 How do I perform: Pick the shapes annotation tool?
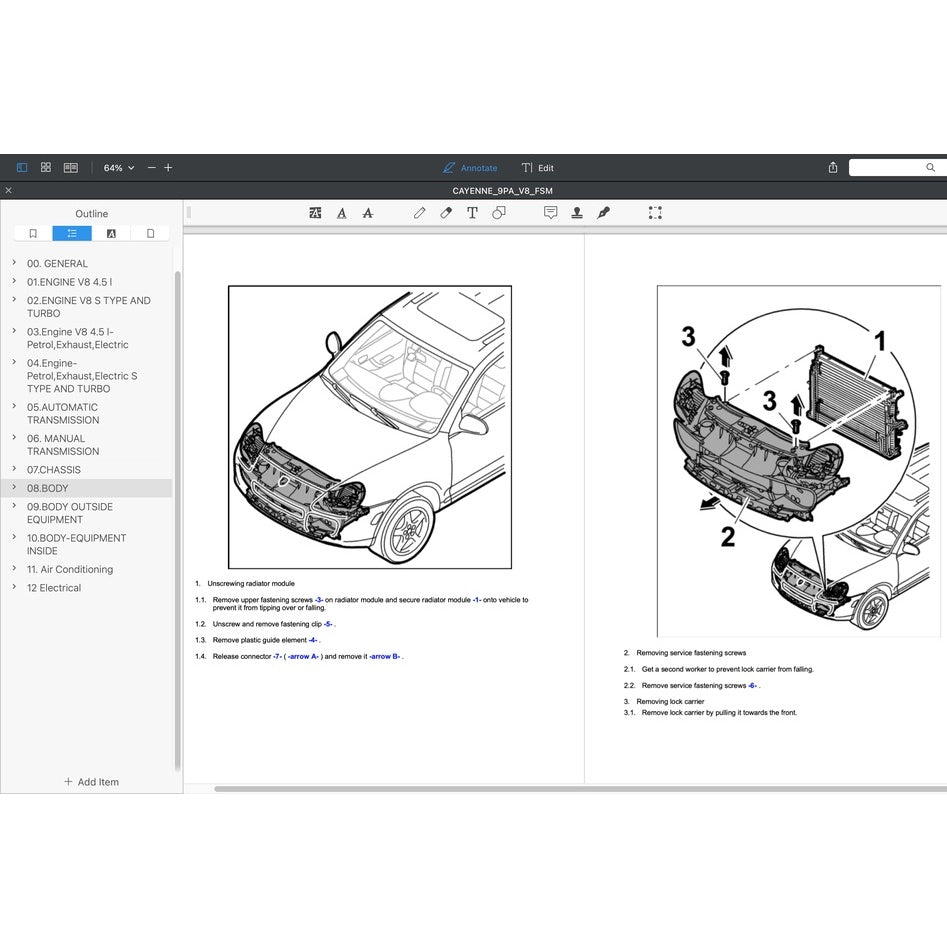coord(499,213)
